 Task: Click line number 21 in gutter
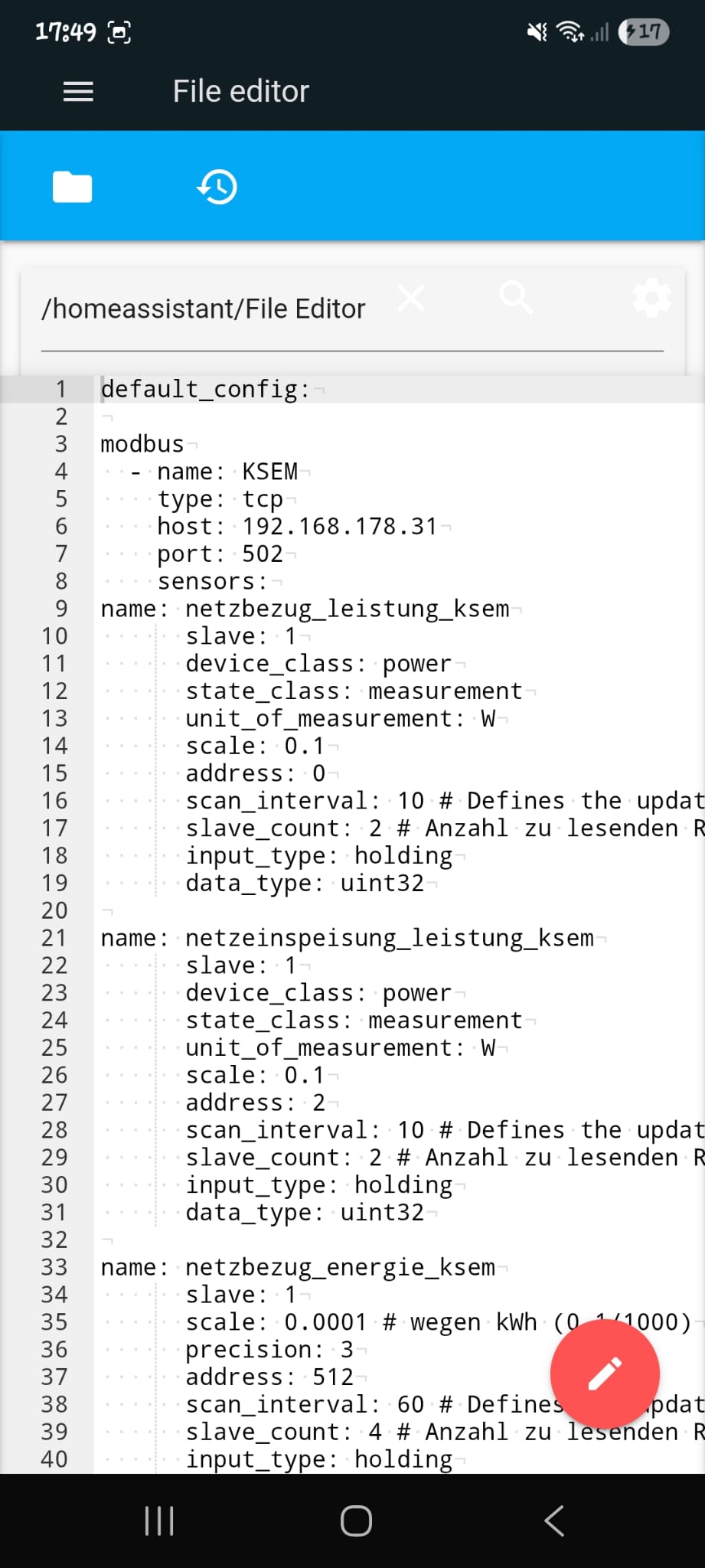(55, 938)
